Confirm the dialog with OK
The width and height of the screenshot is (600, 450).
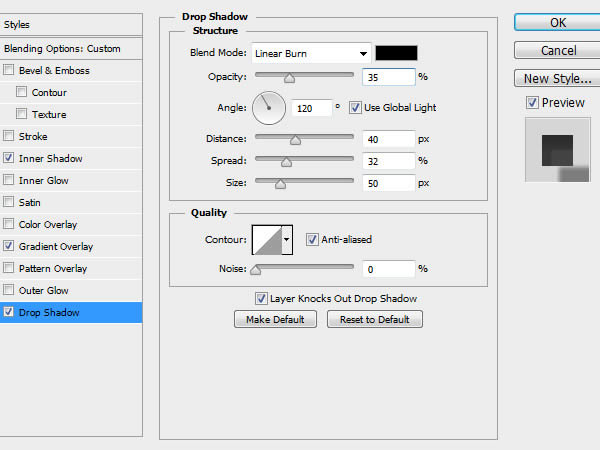click(557, 23)
